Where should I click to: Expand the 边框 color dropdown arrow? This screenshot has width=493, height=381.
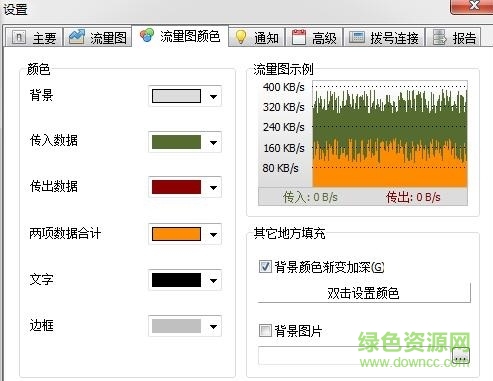coord(213,326)
